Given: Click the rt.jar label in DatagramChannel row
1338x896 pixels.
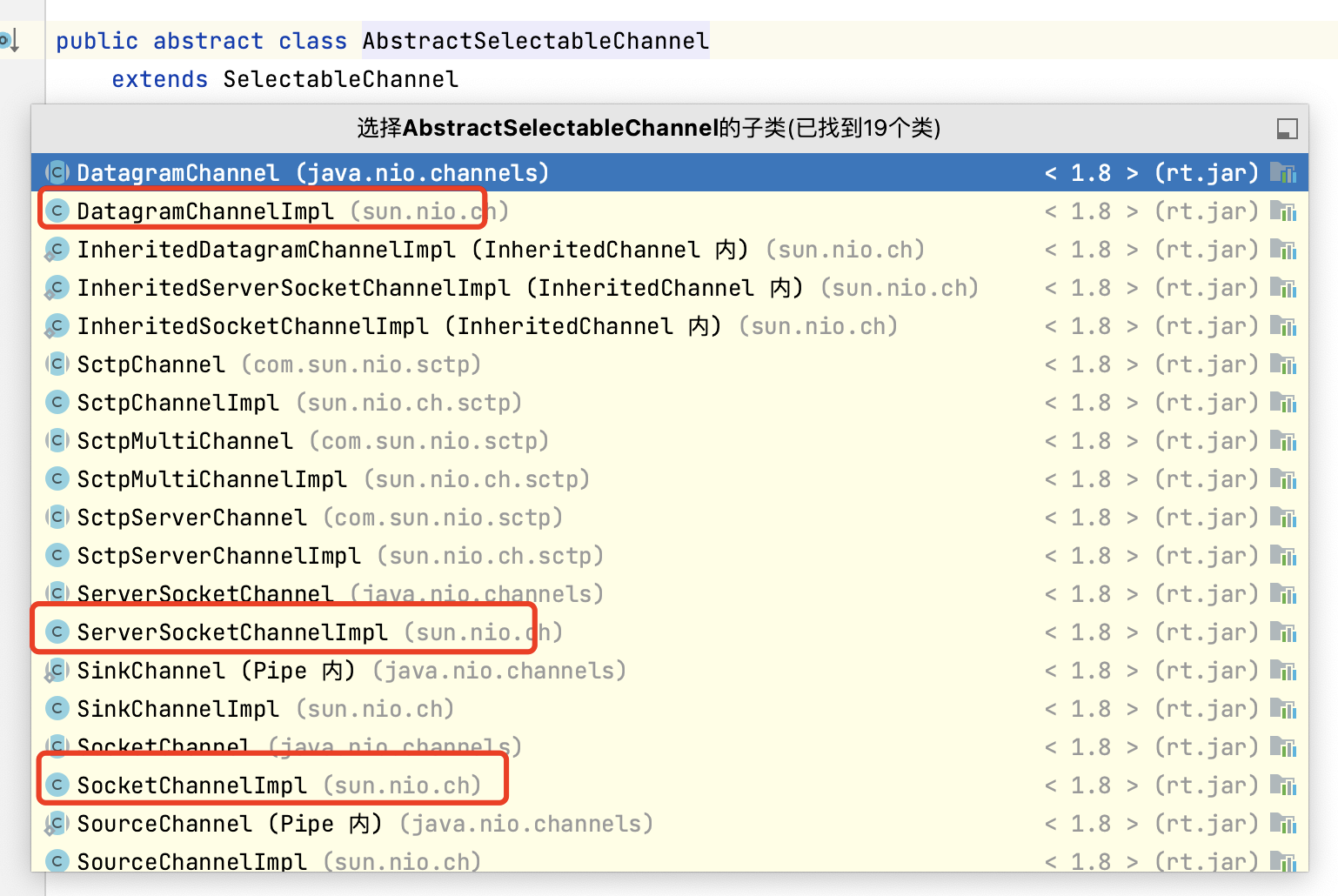Looking at the screenshot, I should 1206,173.
